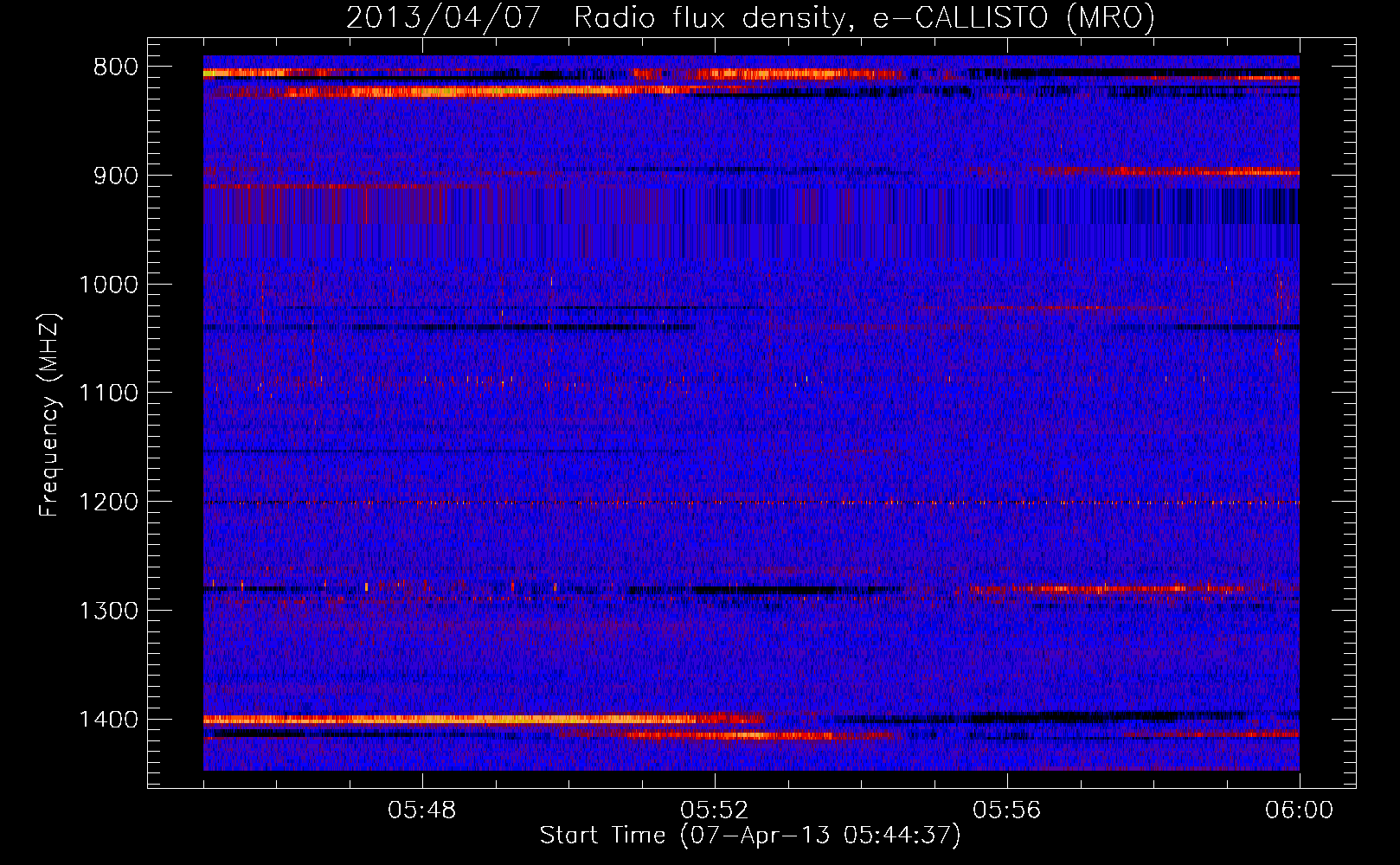Image resolution: width=1400 pixels, height=865 pixels.
Task: Click the "Start Time (07-Apr-13 05:44:37)" label
Action: pyautogui.click(x=750, y=836)
